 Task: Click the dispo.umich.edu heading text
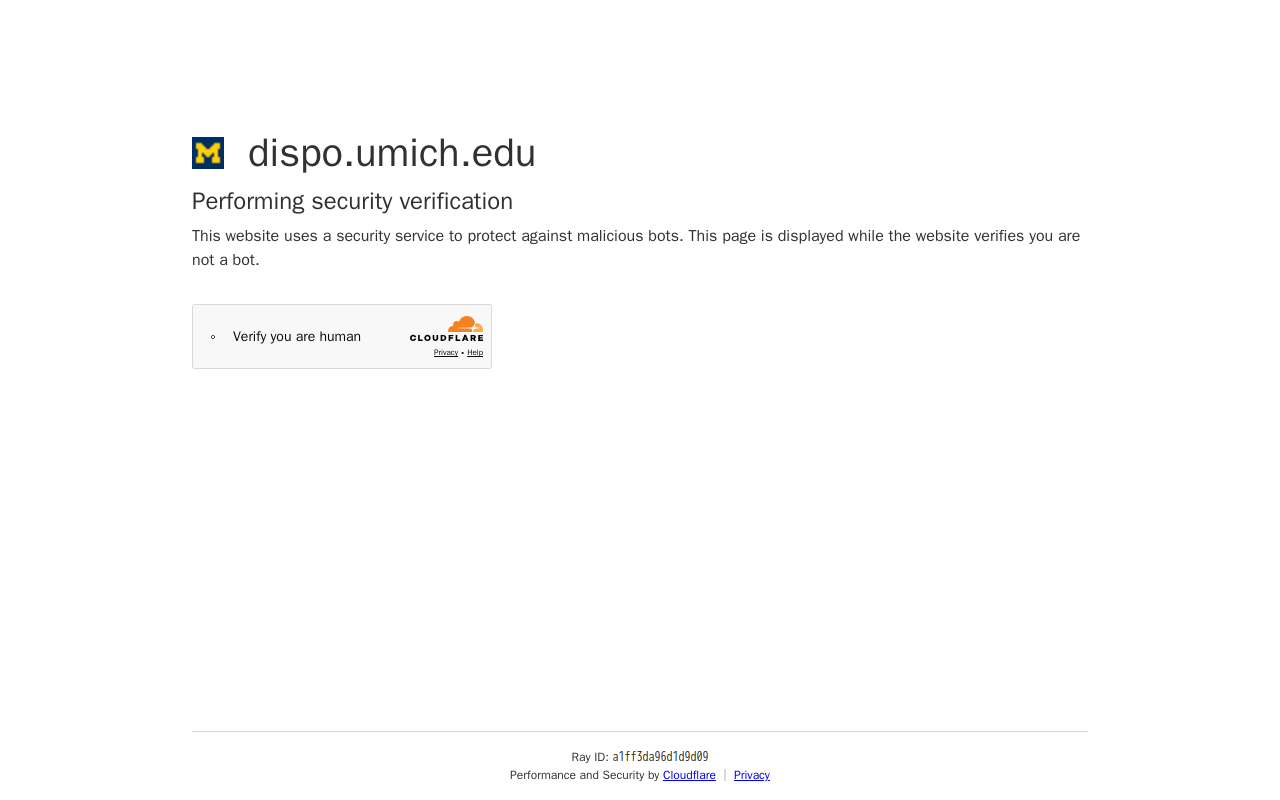point(392,153)
